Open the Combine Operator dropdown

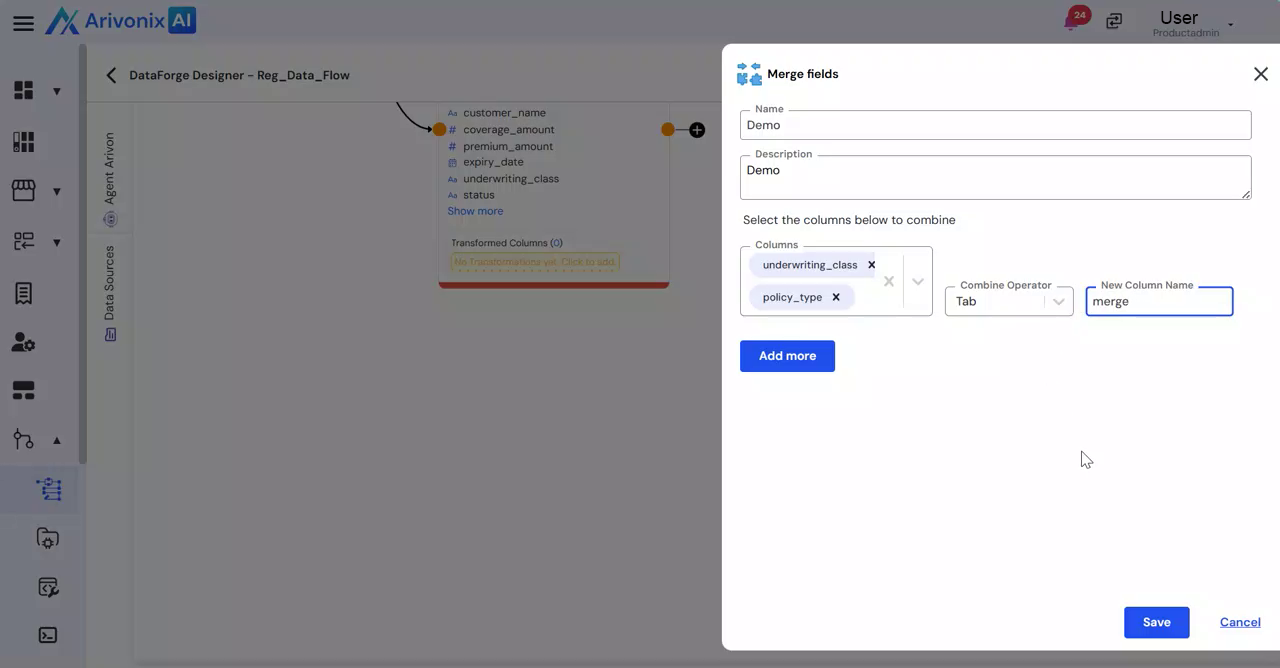coord(1058,302)
